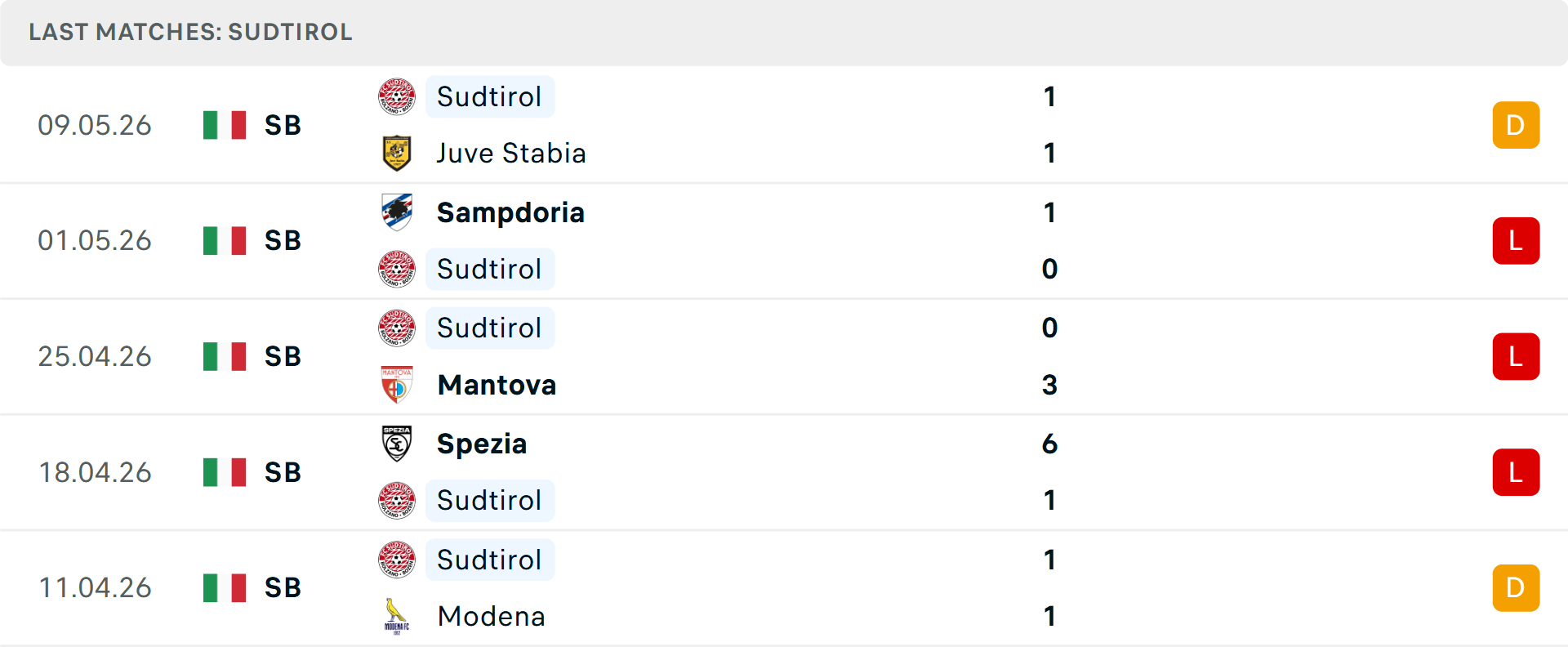This screenshot has width=1568, height=647.
Task: Open the Sampdoria team link
Action: [x=510, y=212]
